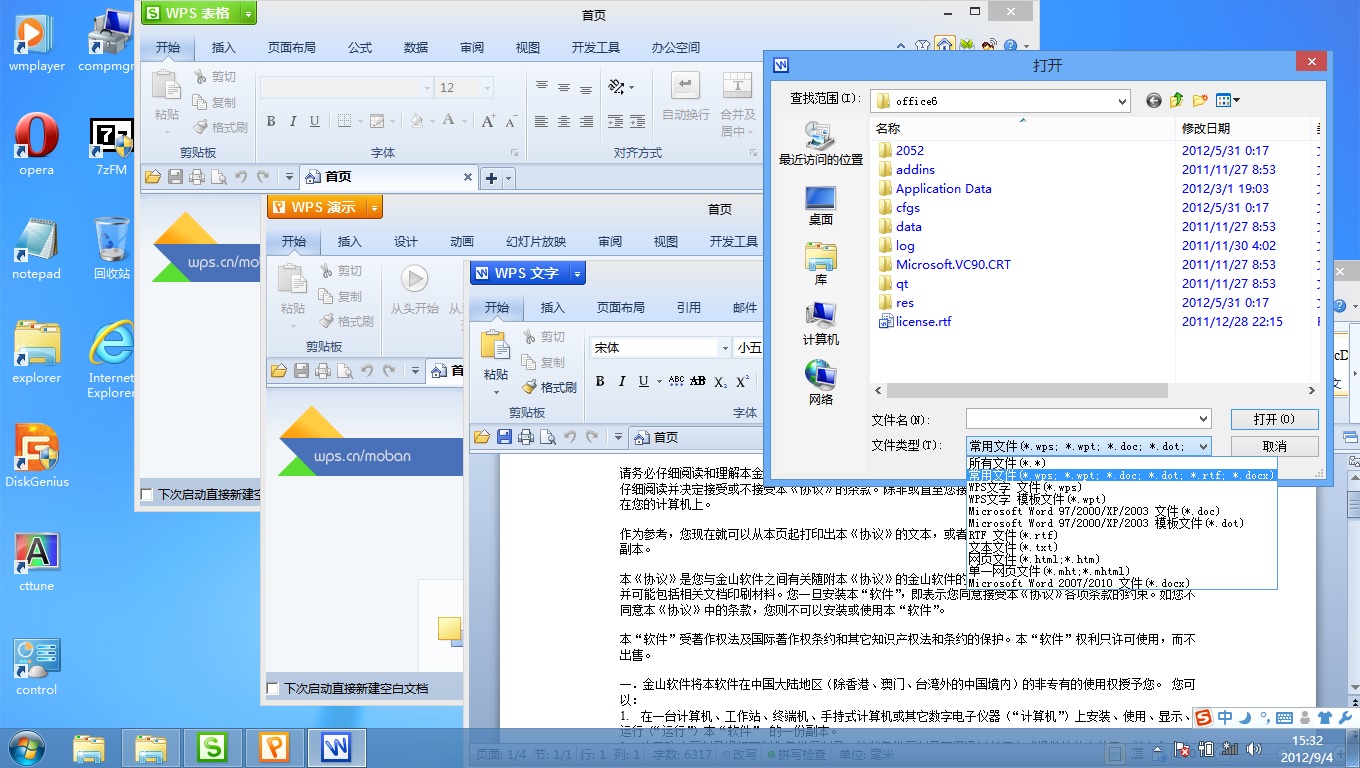Click Format Painter (格式刷) in WPS 文字
1360x768 pixels.
click(x=547, y=388)
